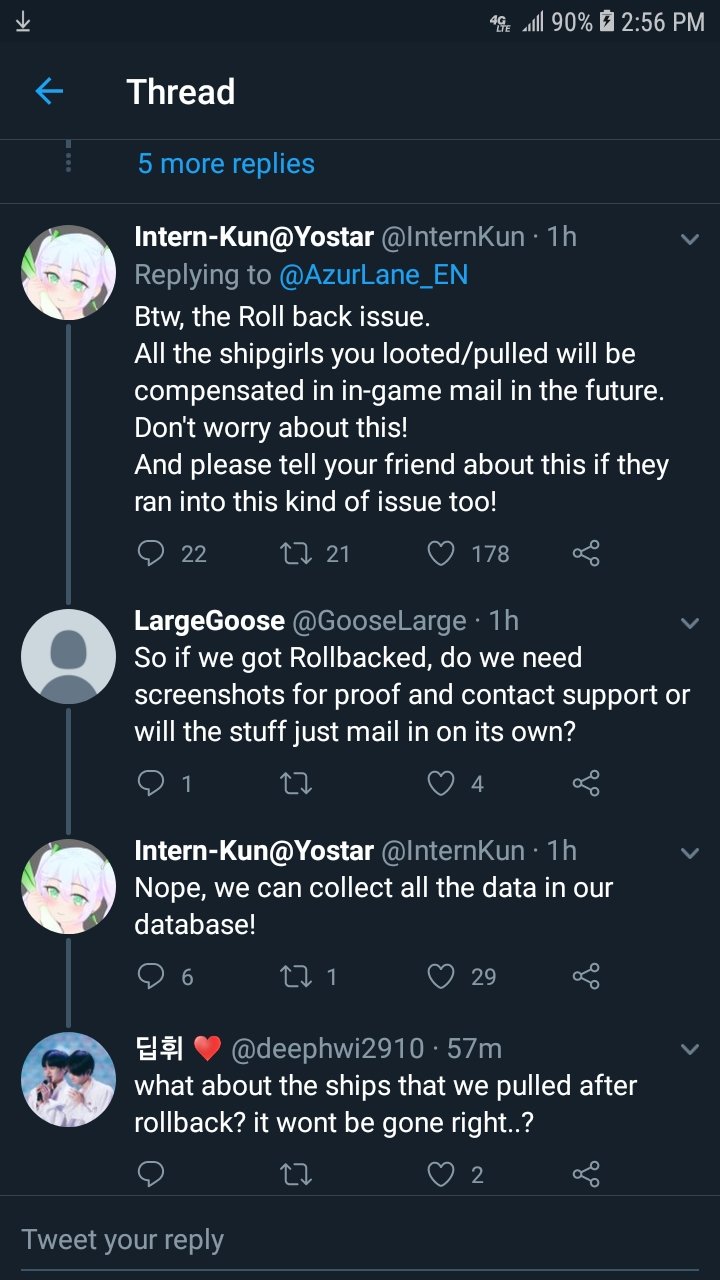Like the tweet with 178 likes
Screen dimensions: 720x1280
pos(441,553)
